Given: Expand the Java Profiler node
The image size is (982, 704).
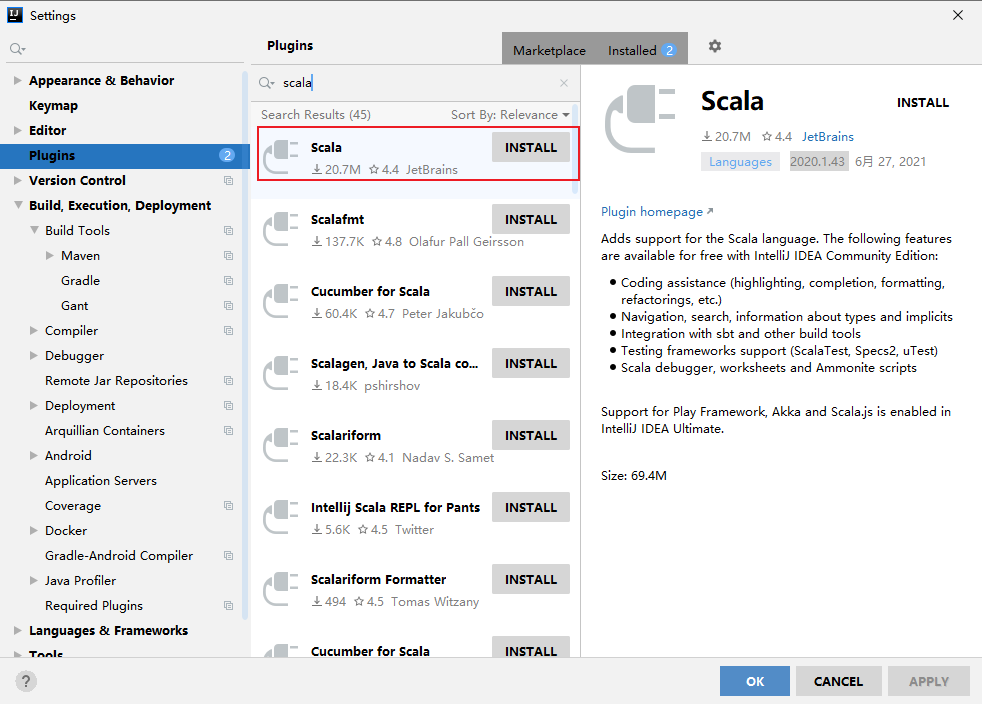Looking at the screenshot, I should pos(34,581).
